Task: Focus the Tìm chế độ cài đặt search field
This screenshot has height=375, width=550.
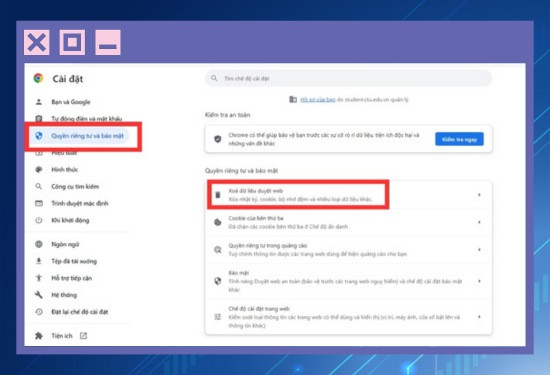Action: (x=348, y=78)
